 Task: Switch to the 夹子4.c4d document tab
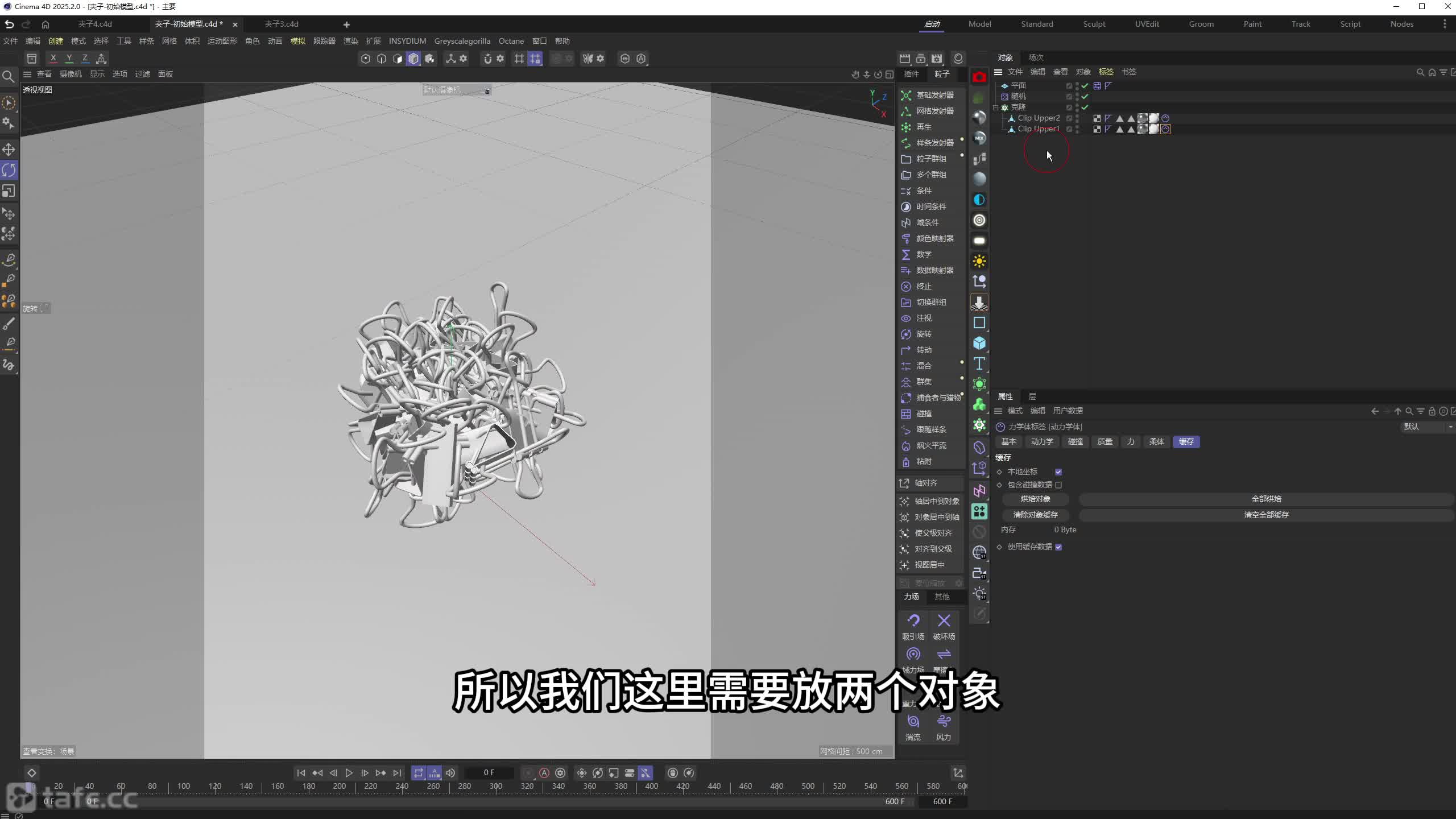(95, 24)
